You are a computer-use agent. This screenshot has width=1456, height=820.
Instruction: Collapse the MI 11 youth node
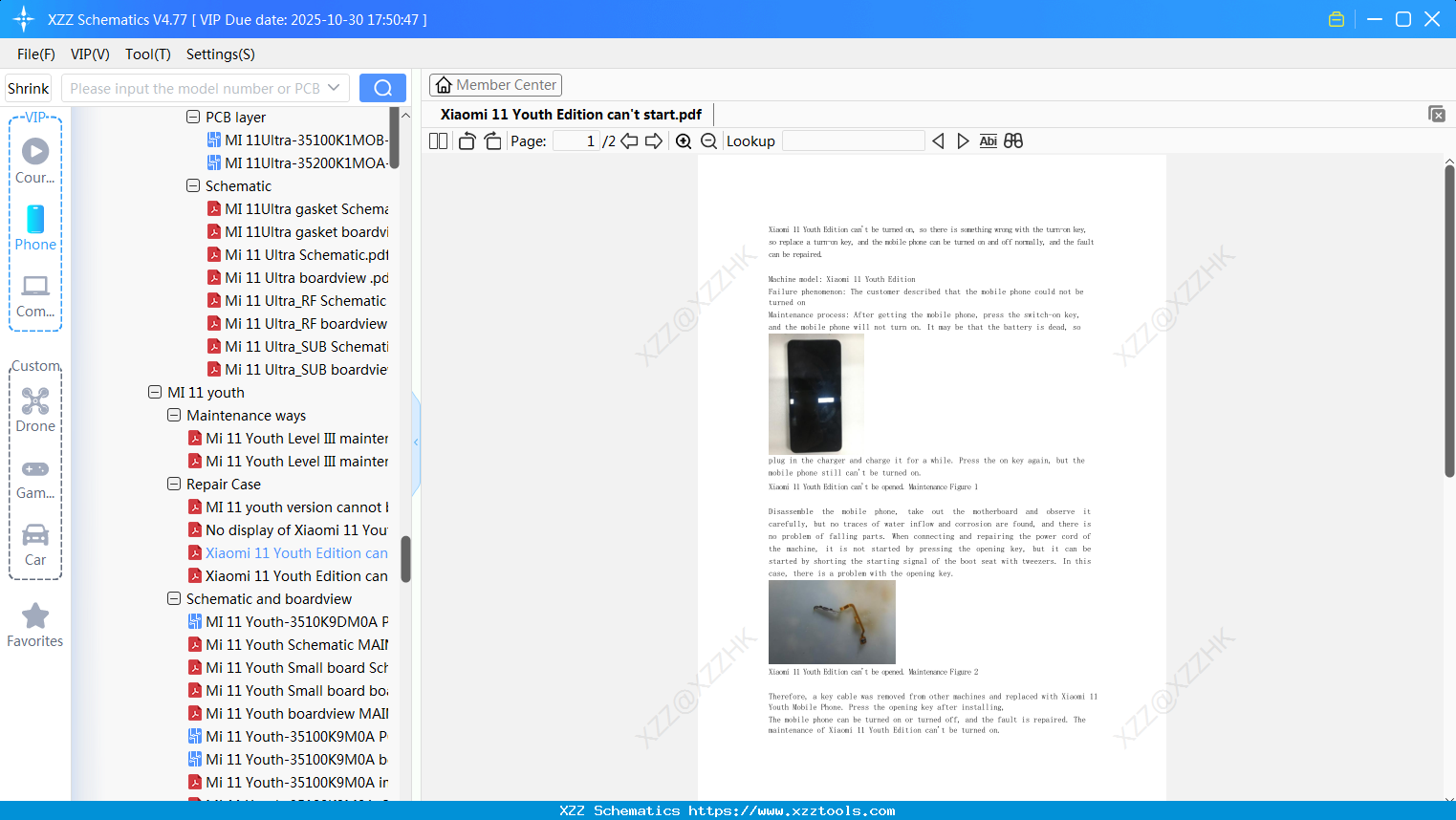point(155,392)
